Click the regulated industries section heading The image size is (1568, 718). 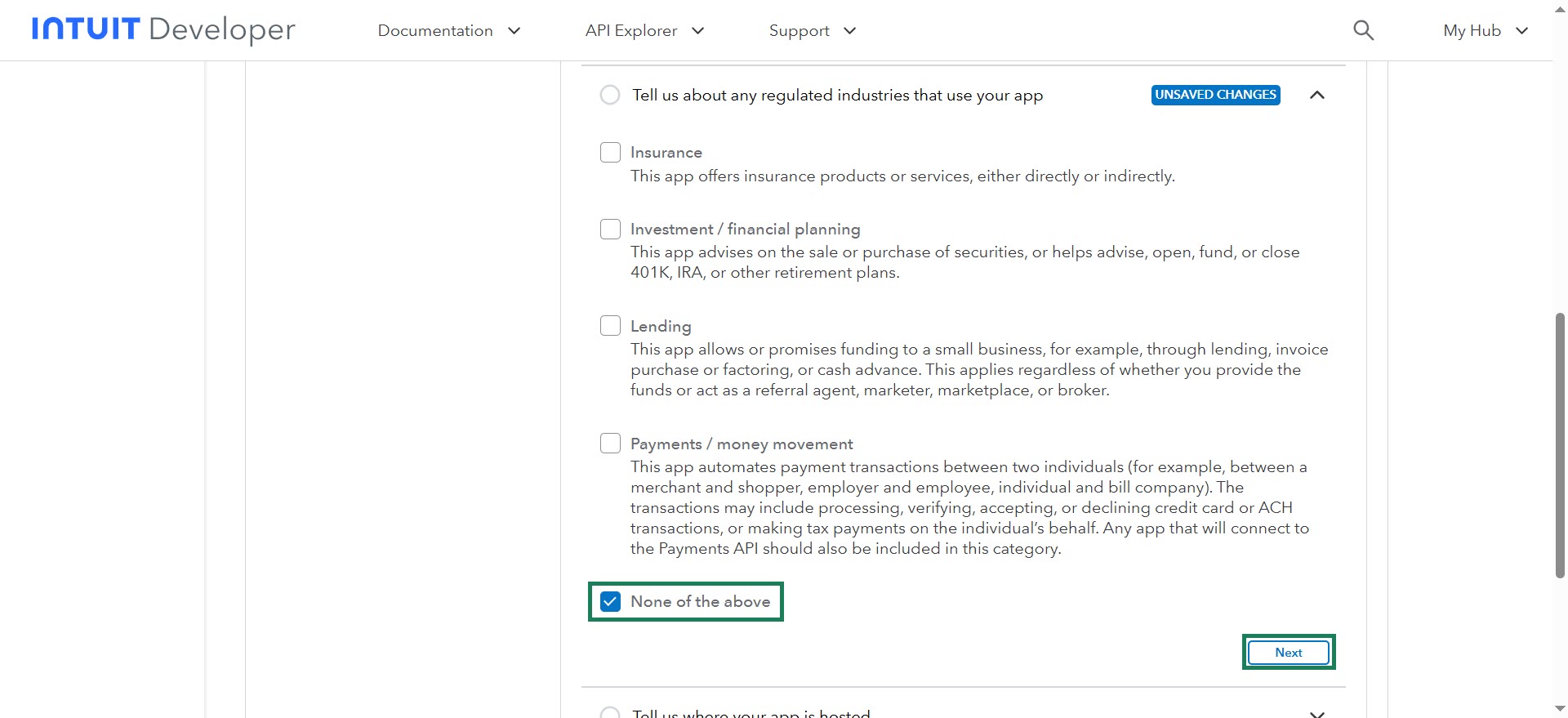pyautogui.click(x=837, y=96)
